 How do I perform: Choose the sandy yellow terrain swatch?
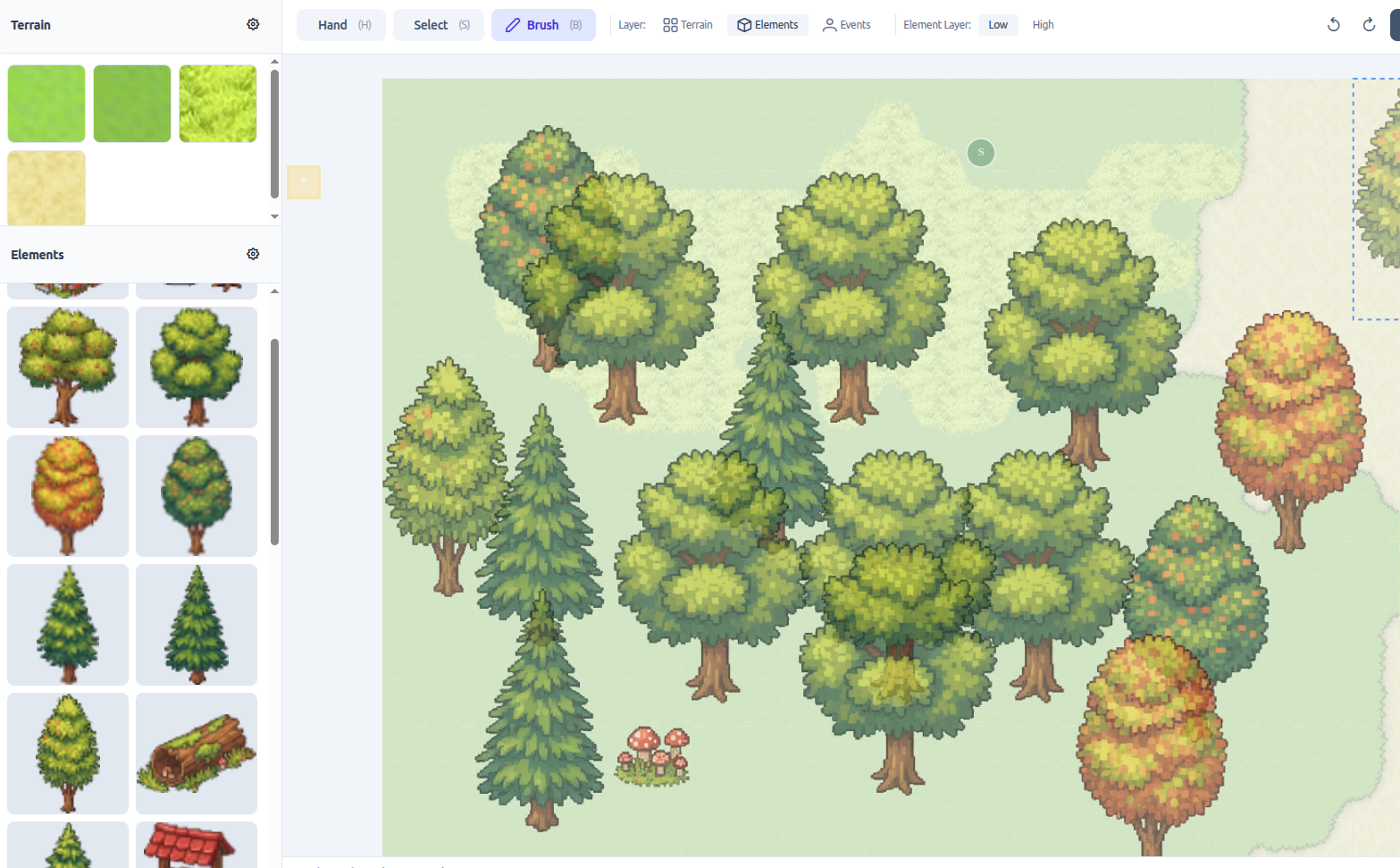[x=46, y=188]
